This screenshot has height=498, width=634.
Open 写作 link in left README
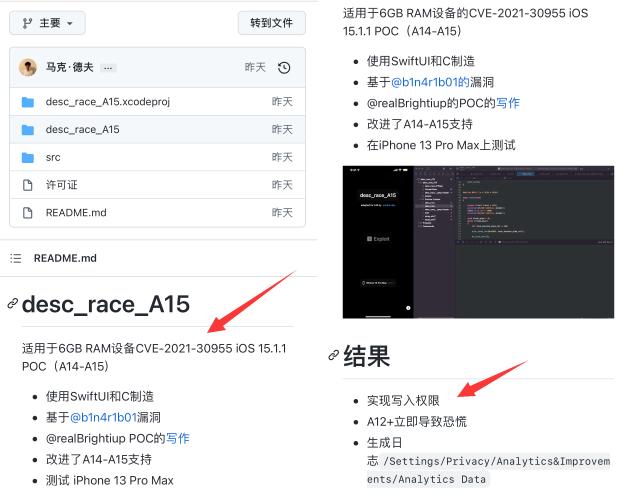click(x=178, y=439)
